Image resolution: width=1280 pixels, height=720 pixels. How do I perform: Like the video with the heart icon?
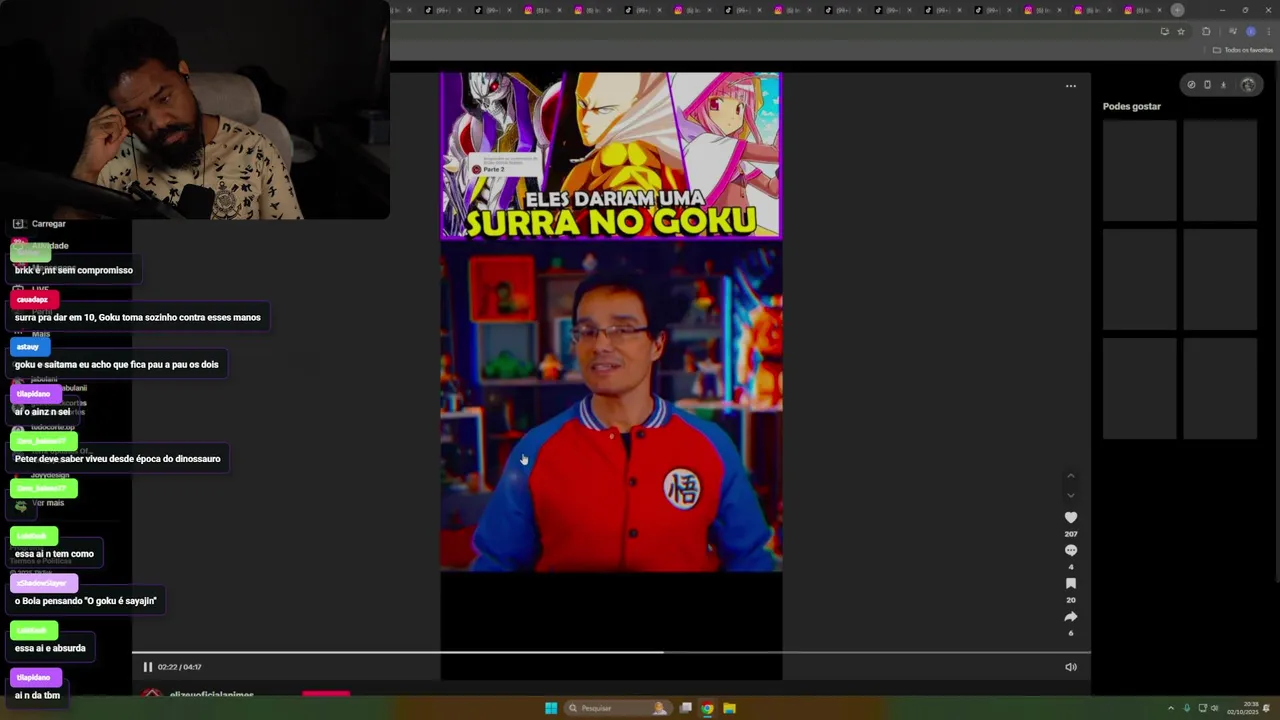[x=1070, y=517]
